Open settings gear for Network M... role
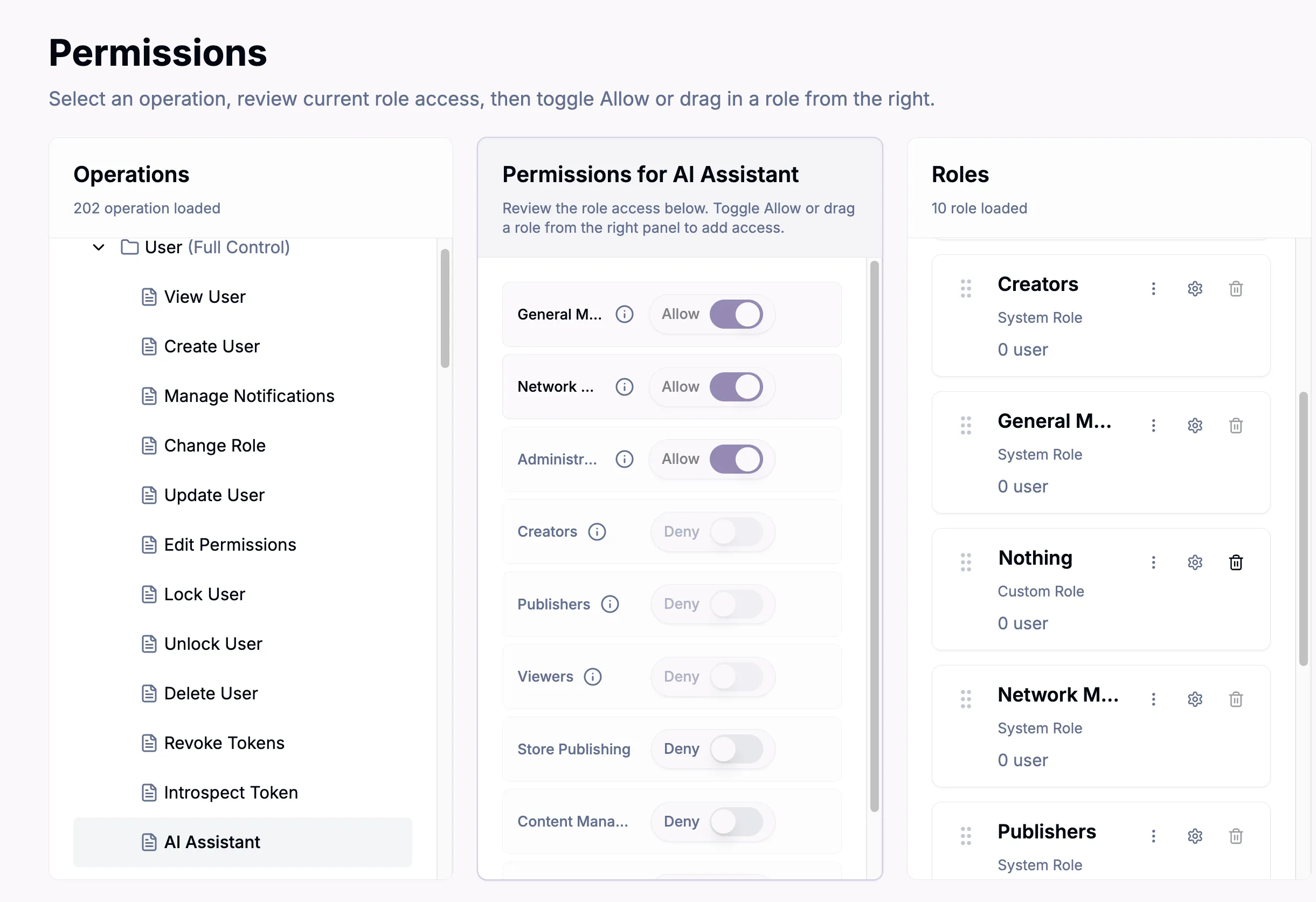Image resolution: width=1316 pixels, height=902 pixels. click(1195, 700)
